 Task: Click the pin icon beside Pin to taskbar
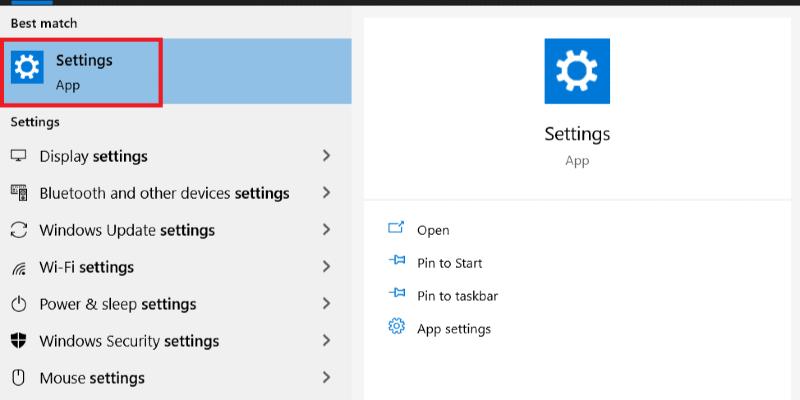click(396, 293)
